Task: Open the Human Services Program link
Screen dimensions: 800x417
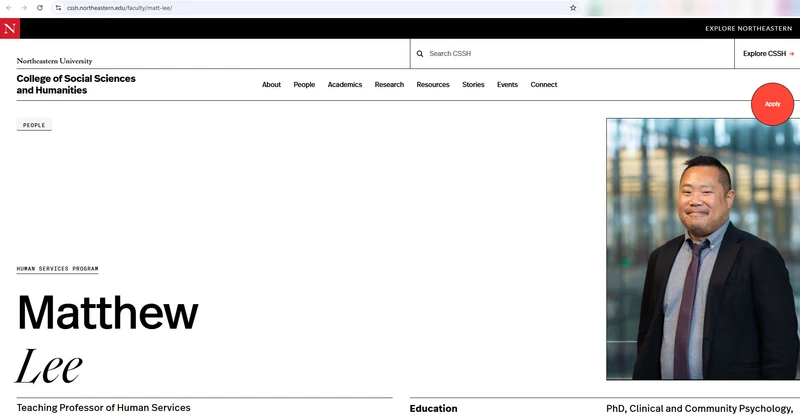Action: pos(58,268)
